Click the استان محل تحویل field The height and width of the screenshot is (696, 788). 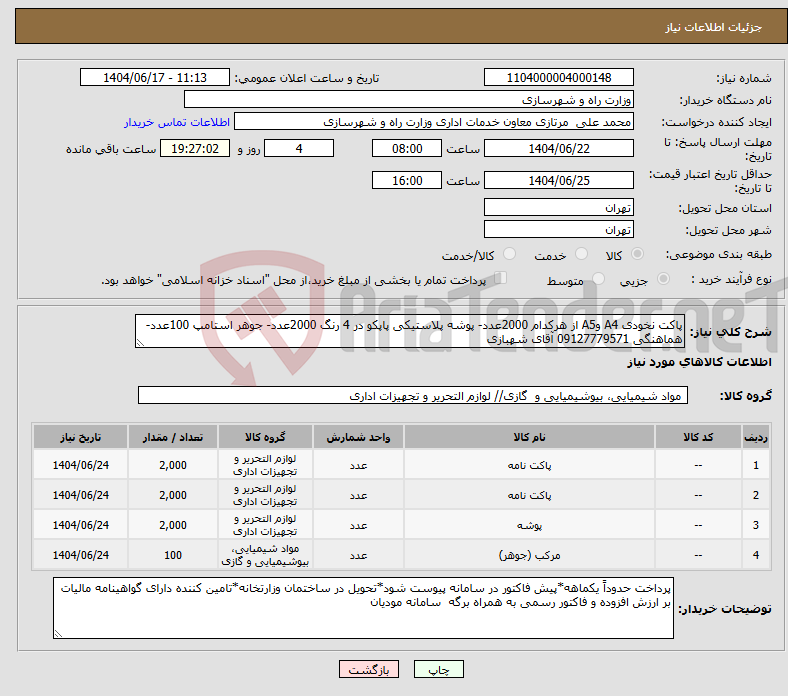coord(558,207)
